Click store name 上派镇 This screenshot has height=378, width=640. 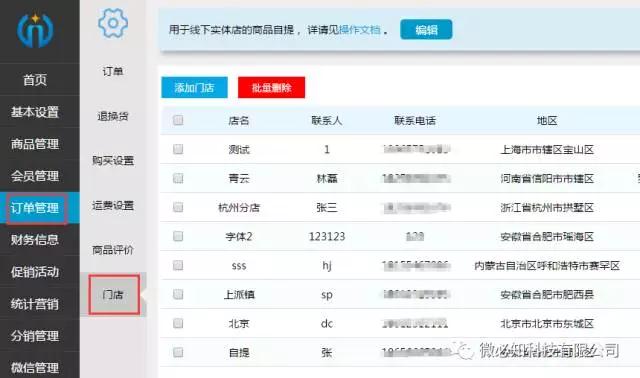click(x=239, y=295)
